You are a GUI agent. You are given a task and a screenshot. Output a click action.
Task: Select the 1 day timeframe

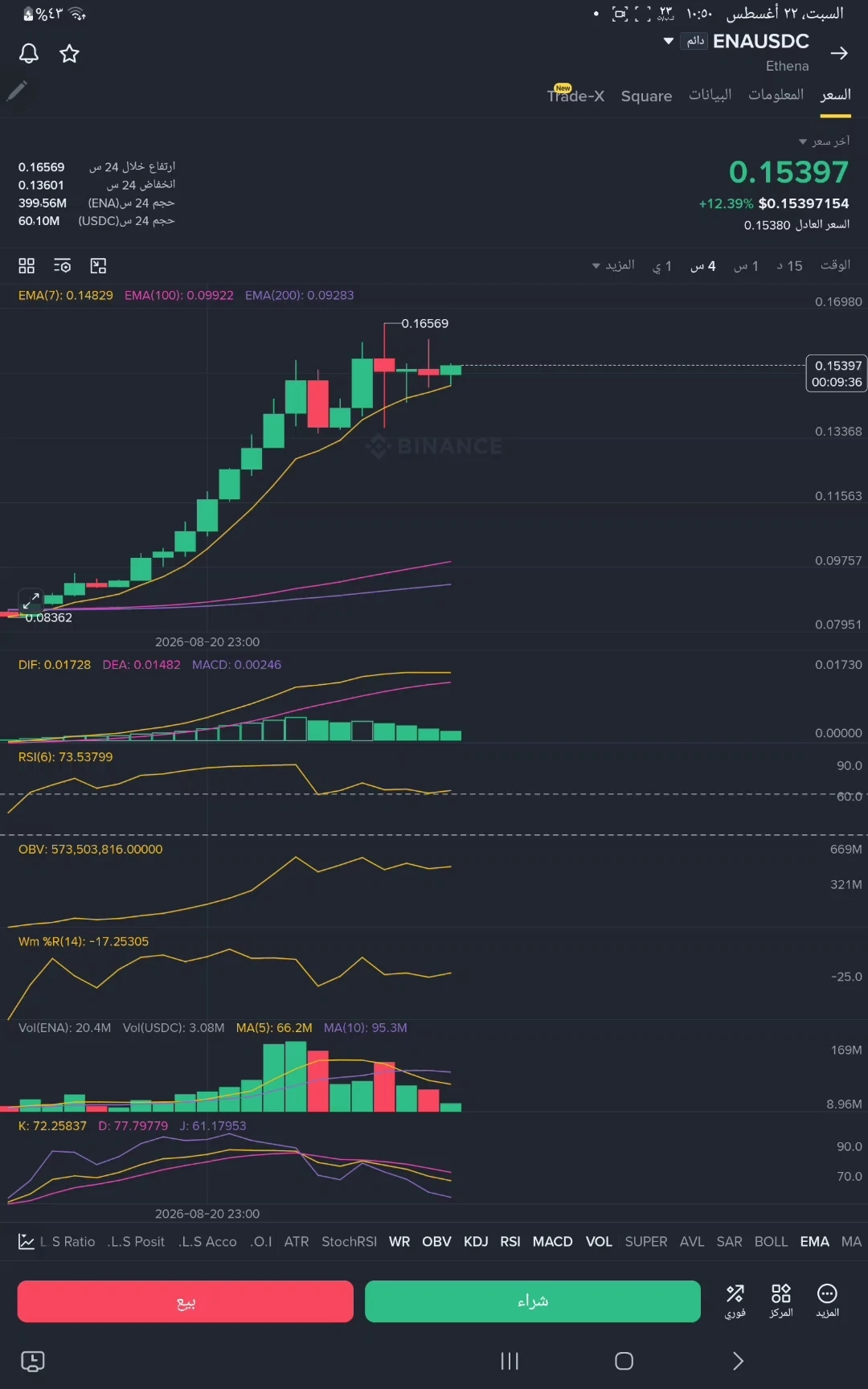point(662,266)
